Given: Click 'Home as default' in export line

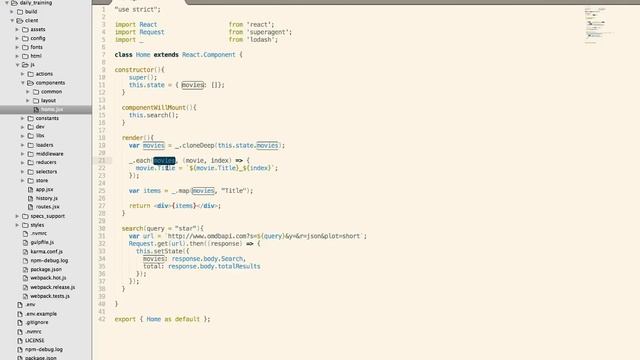Looking at the screenshot, I should tap(173, 319).
